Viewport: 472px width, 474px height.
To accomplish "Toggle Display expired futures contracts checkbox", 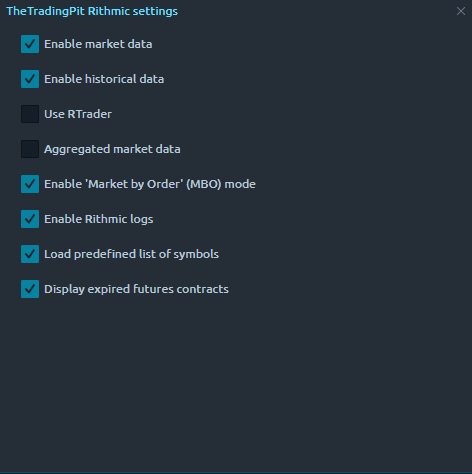I will click(30, 289).
